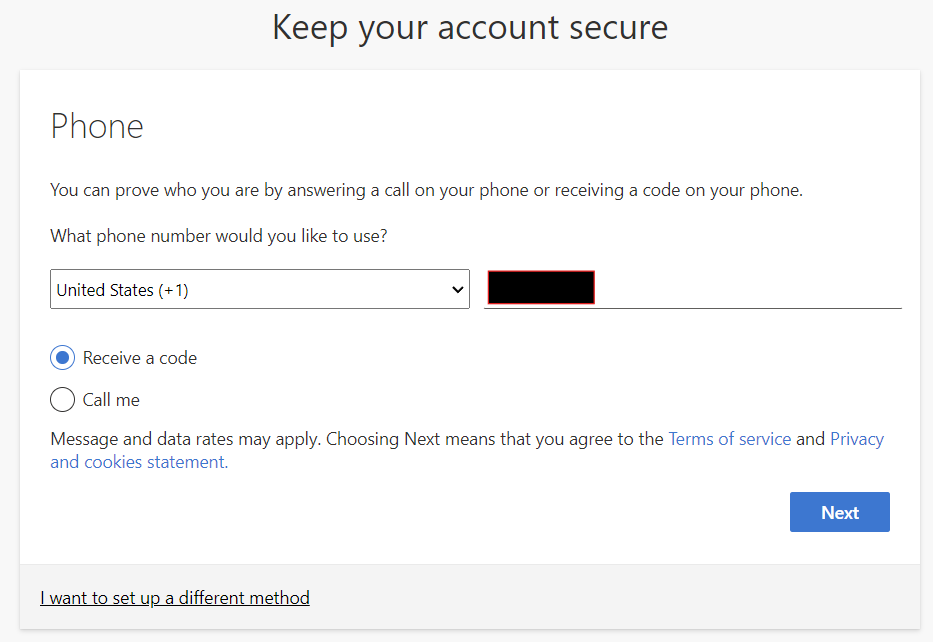933x642 pixels.
Task: Focus the phone number input field
Action: [x=750, y=289]
